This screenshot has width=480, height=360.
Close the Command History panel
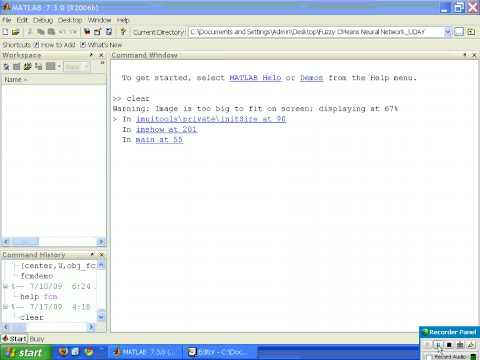click(102, 254)
